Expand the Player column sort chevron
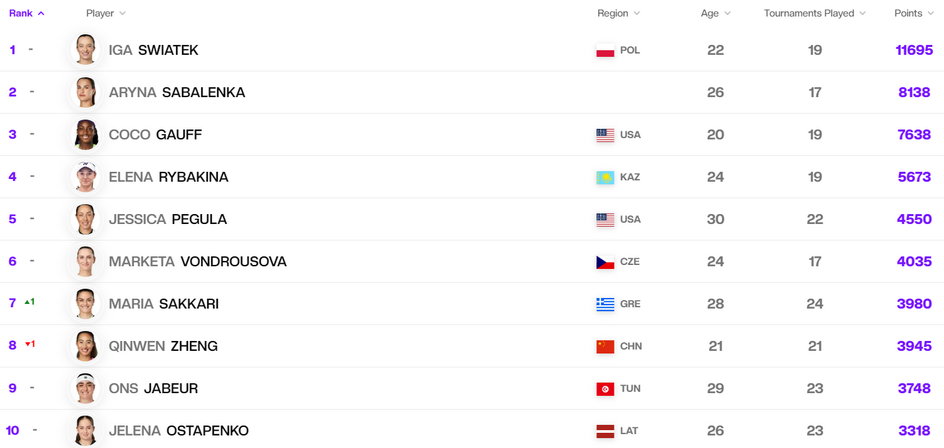The width and height of the screenshot is (944, 448). pos(123,13)
